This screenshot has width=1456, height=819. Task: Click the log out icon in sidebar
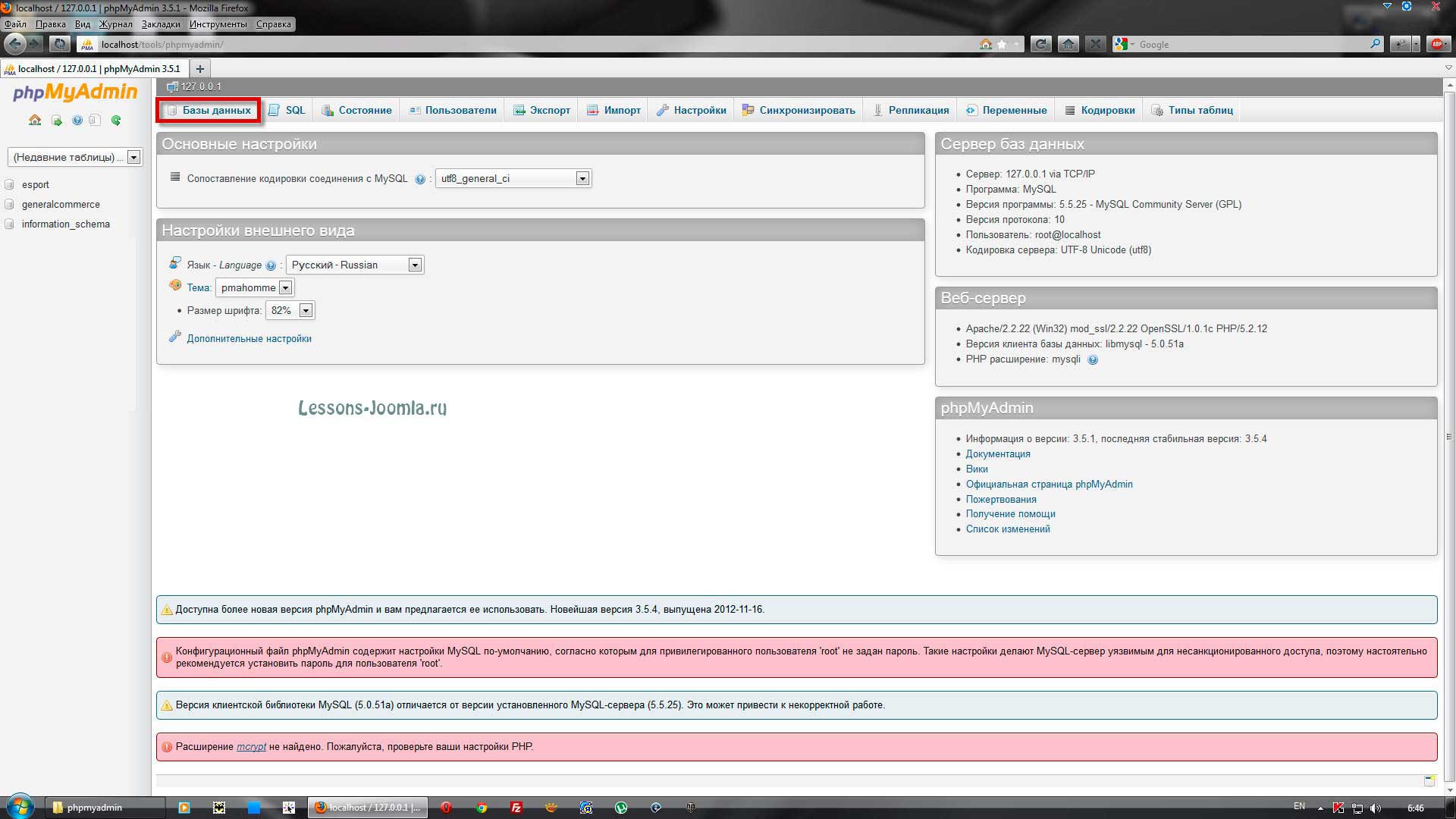pyautogui.click(x=56, y=120)
